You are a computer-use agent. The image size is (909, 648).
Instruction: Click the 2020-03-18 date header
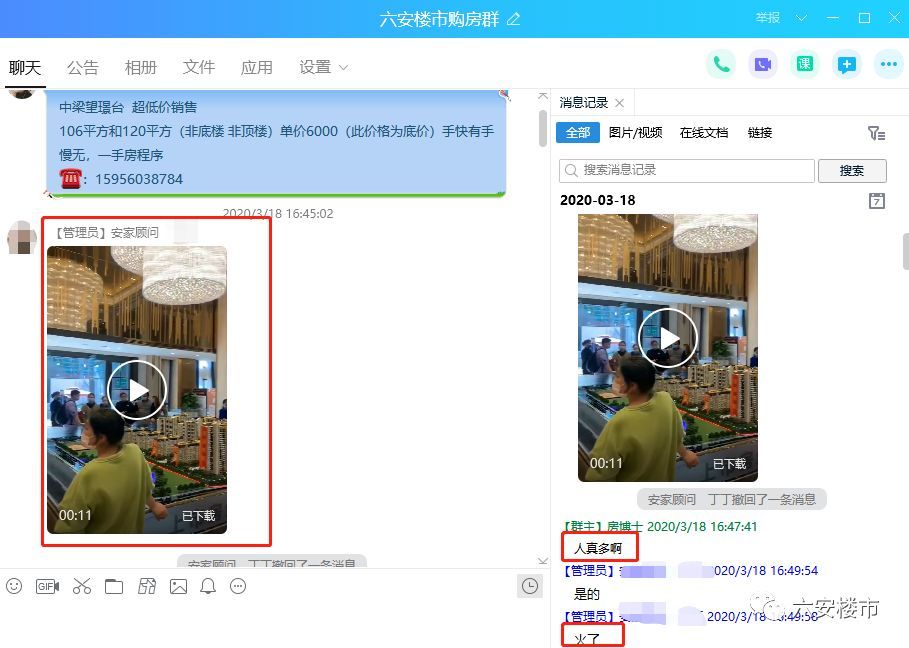(x=598, y=201)
